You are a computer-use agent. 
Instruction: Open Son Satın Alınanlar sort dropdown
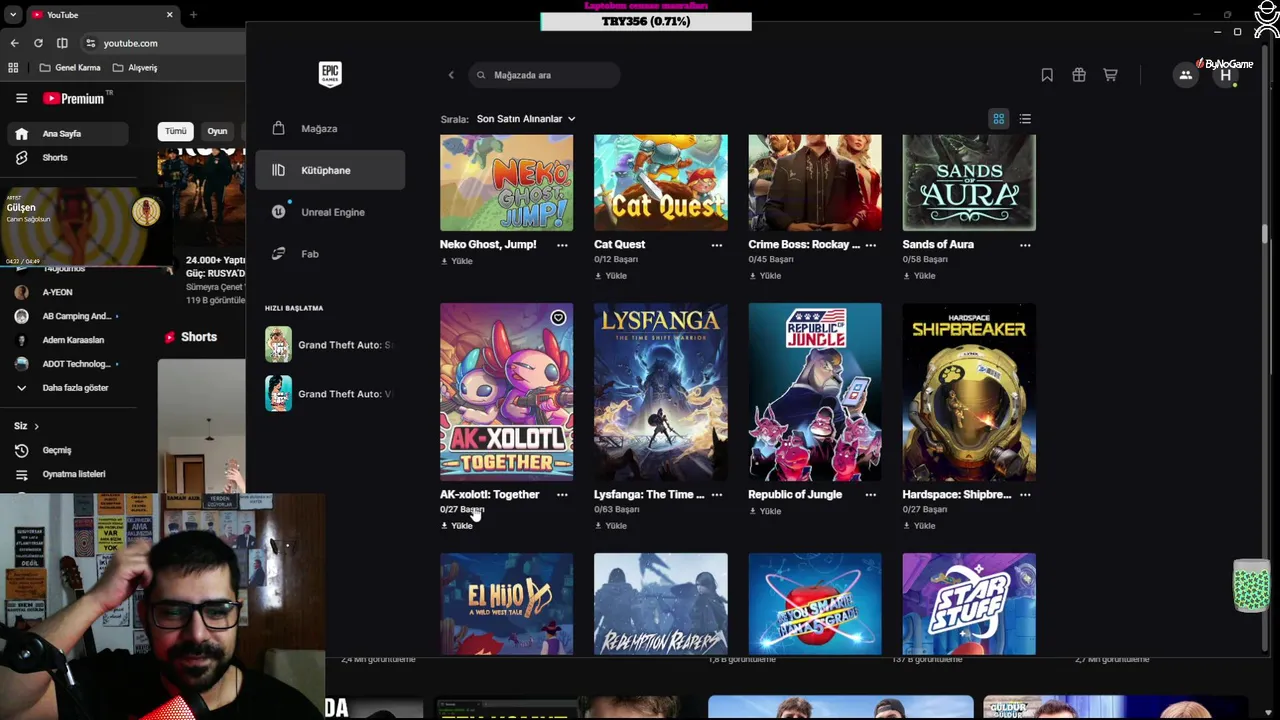point(526,119)
